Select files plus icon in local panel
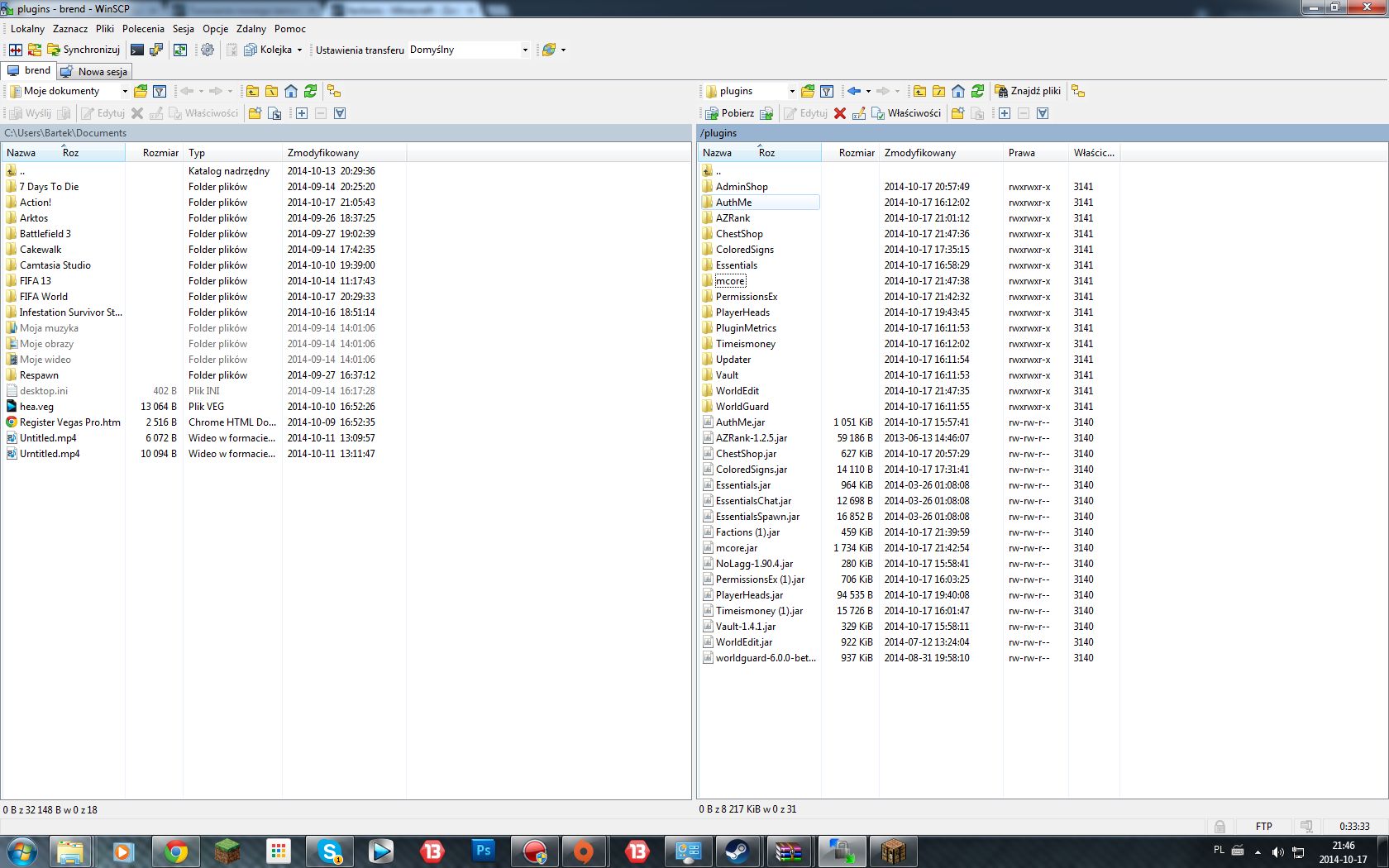1389x868 pixels. pyautogui.click(x=302, y=113)
